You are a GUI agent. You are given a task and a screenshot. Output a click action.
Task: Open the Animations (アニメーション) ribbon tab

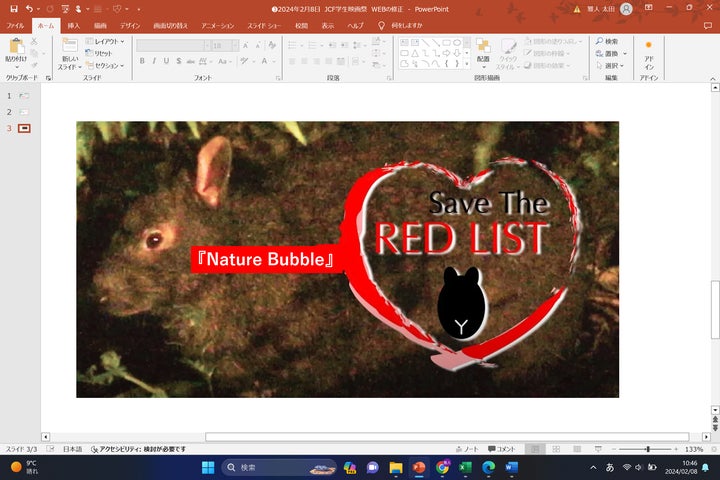217,25
